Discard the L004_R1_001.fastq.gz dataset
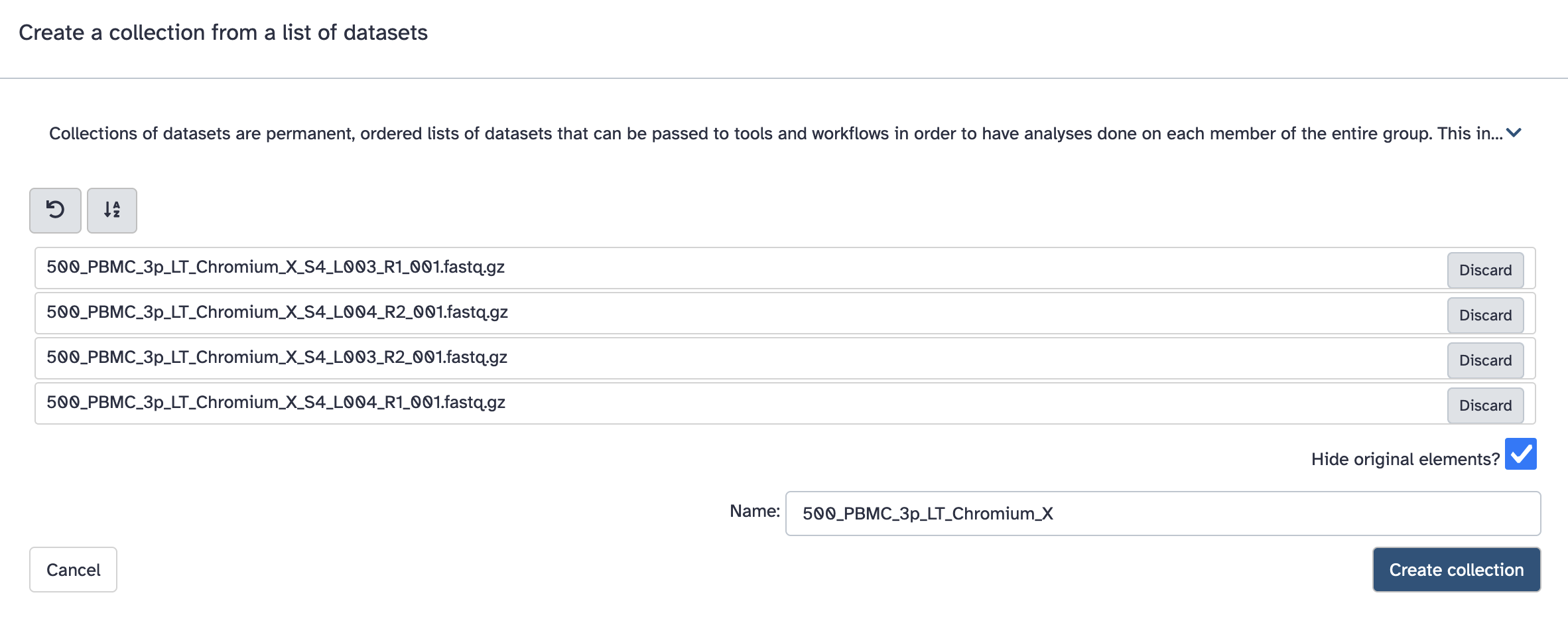The image size is (1568, 621). click(1484, 405)
